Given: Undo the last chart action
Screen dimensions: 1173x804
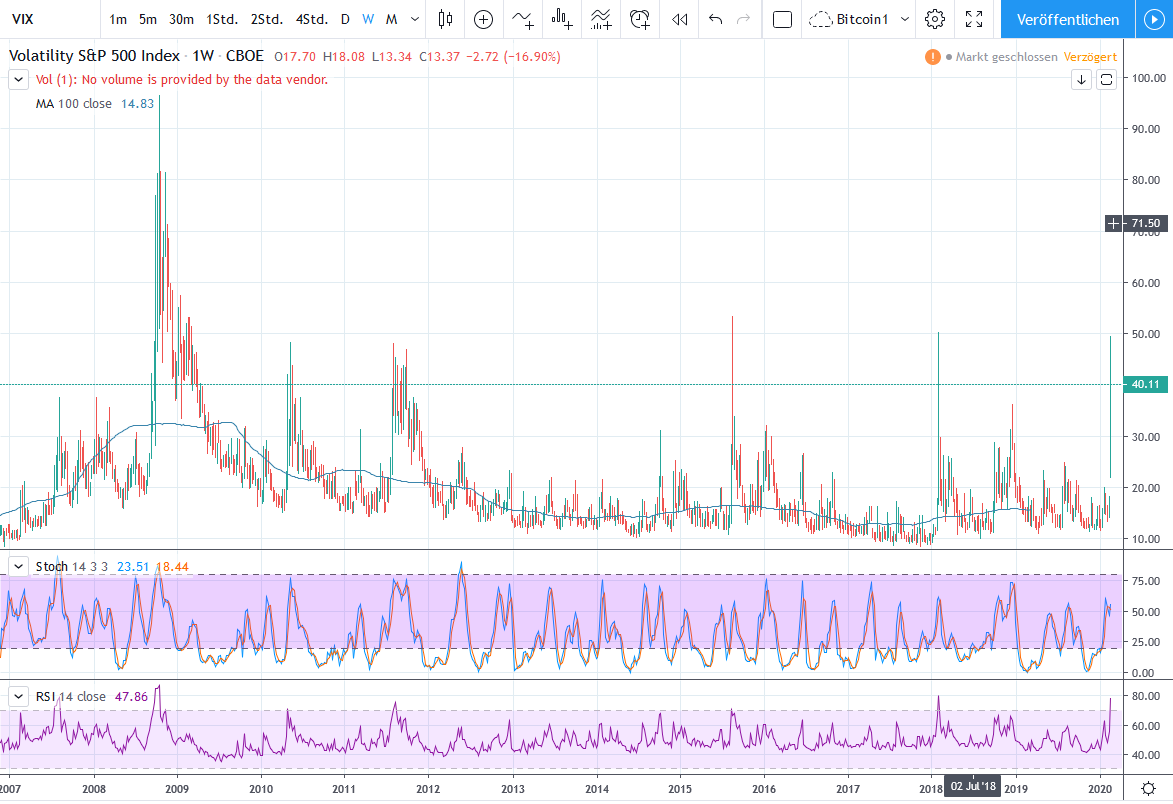Looking at the screenshot, I should click(x=715, y=19).
